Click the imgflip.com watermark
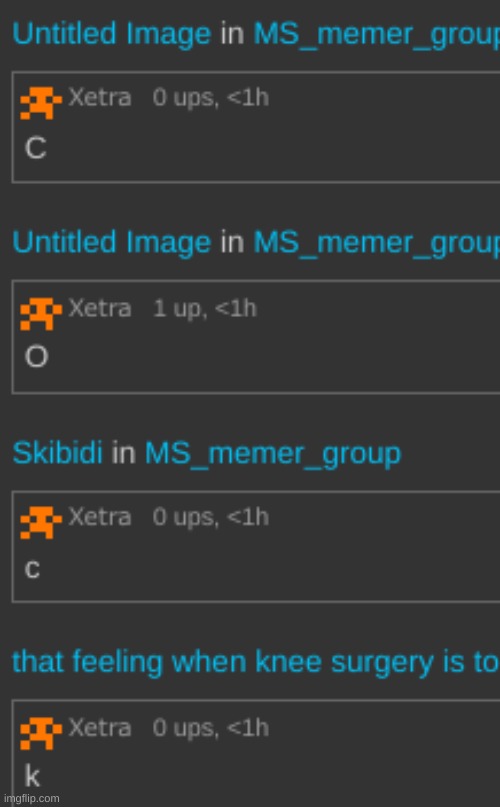The height and width of the screenshot is (807, 500). [x=31, y=799]
